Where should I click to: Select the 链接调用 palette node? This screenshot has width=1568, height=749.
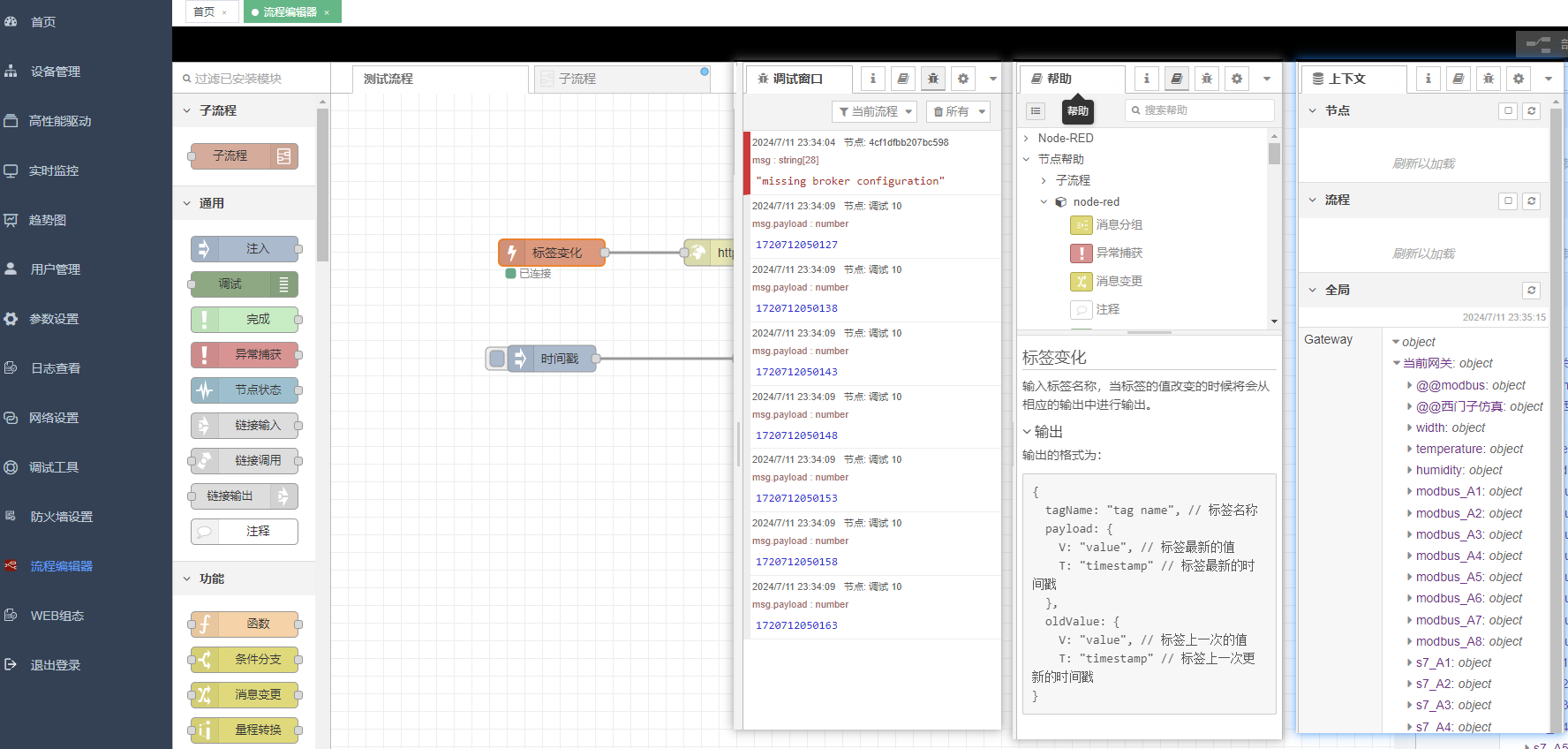[x=245, y=461]
